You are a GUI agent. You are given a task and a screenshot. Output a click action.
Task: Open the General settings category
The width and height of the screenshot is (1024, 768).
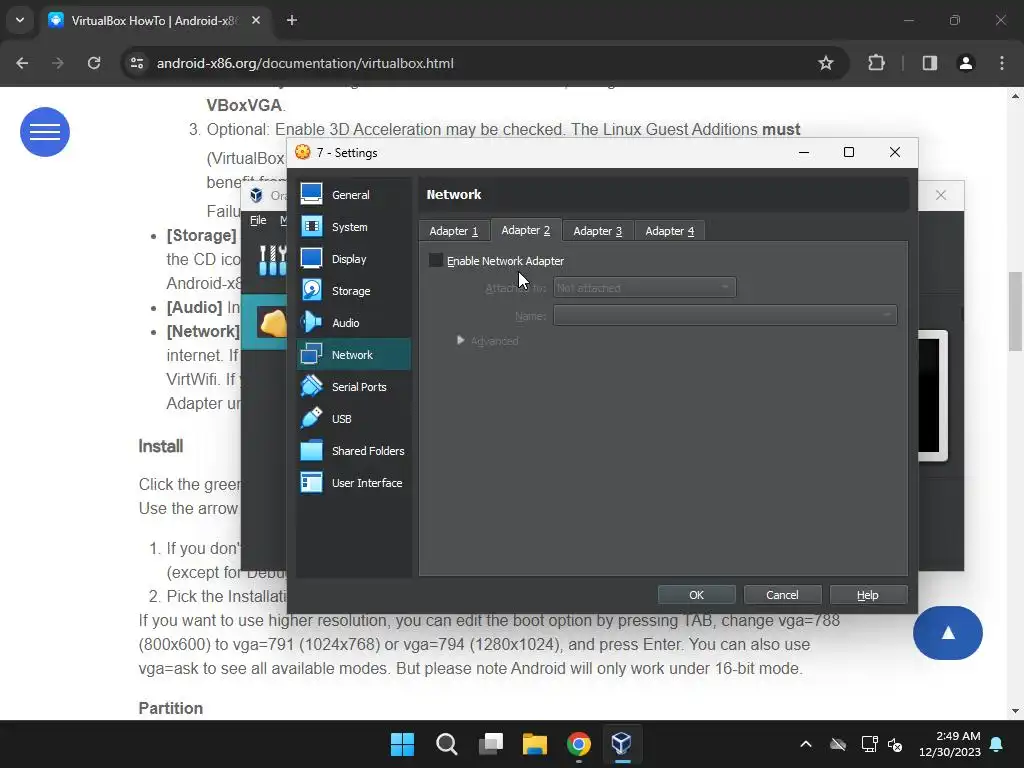pyautogui.click(x=353, y=195)
